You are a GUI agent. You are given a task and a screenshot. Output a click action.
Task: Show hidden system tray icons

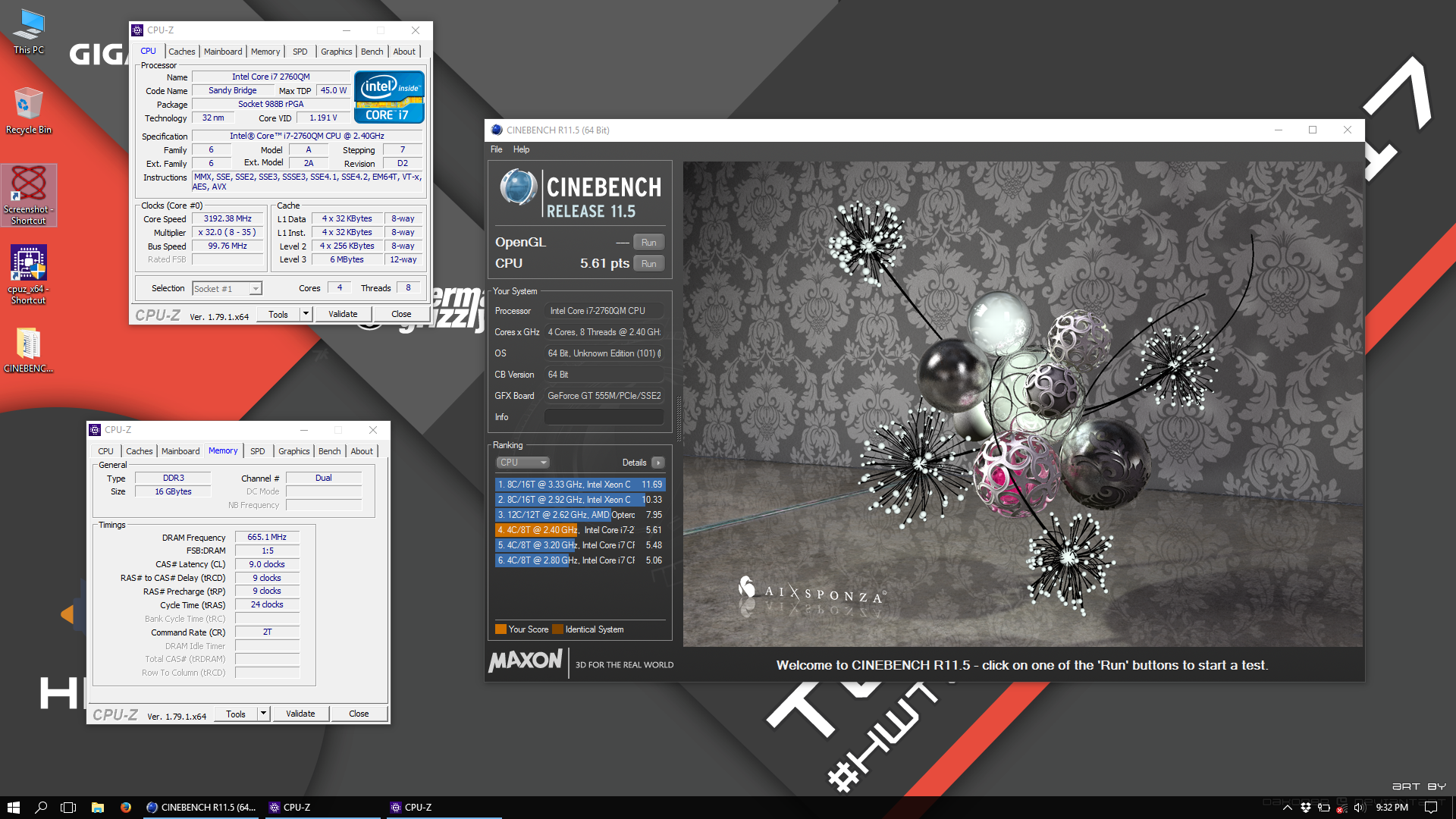[1287, 808]
